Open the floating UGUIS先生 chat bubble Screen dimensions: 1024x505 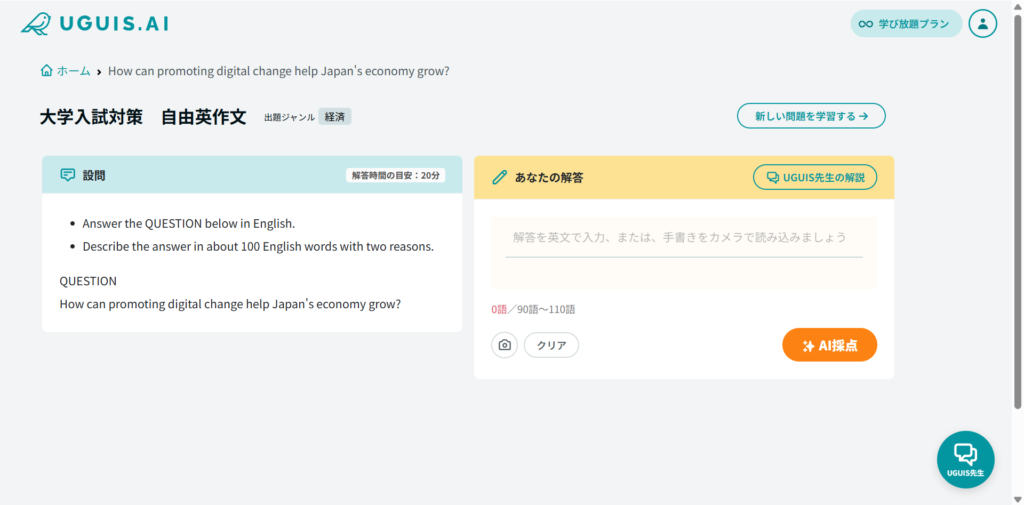pyautogui.click(x=965, y=459)
